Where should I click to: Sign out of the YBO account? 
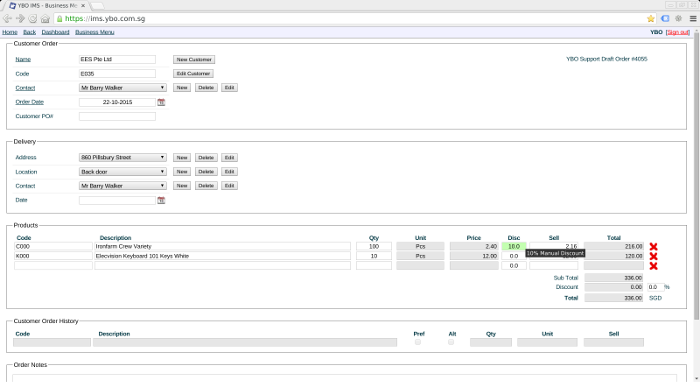click(678, 32)
